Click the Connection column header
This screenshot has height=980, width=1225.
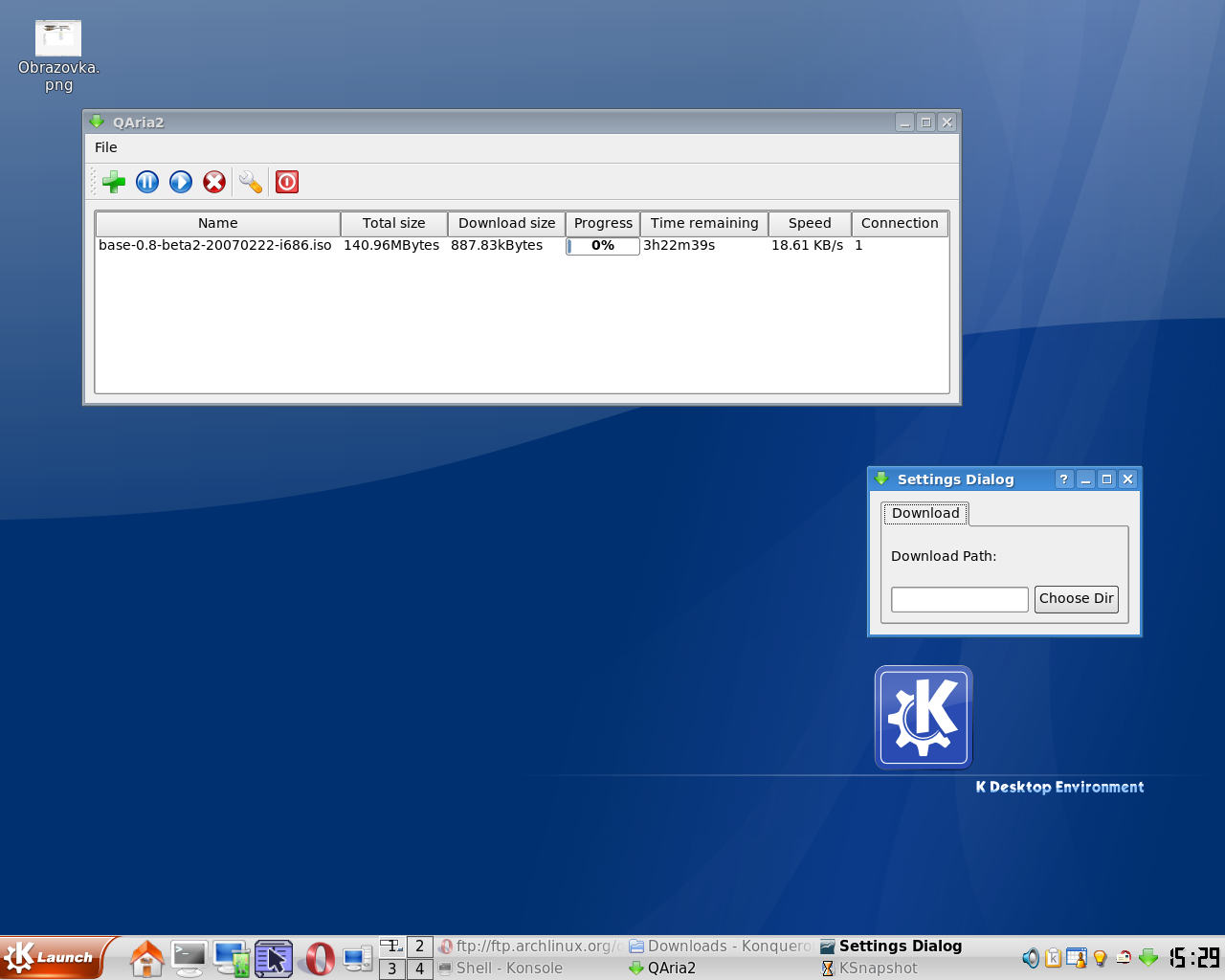(x=900, y=223)
